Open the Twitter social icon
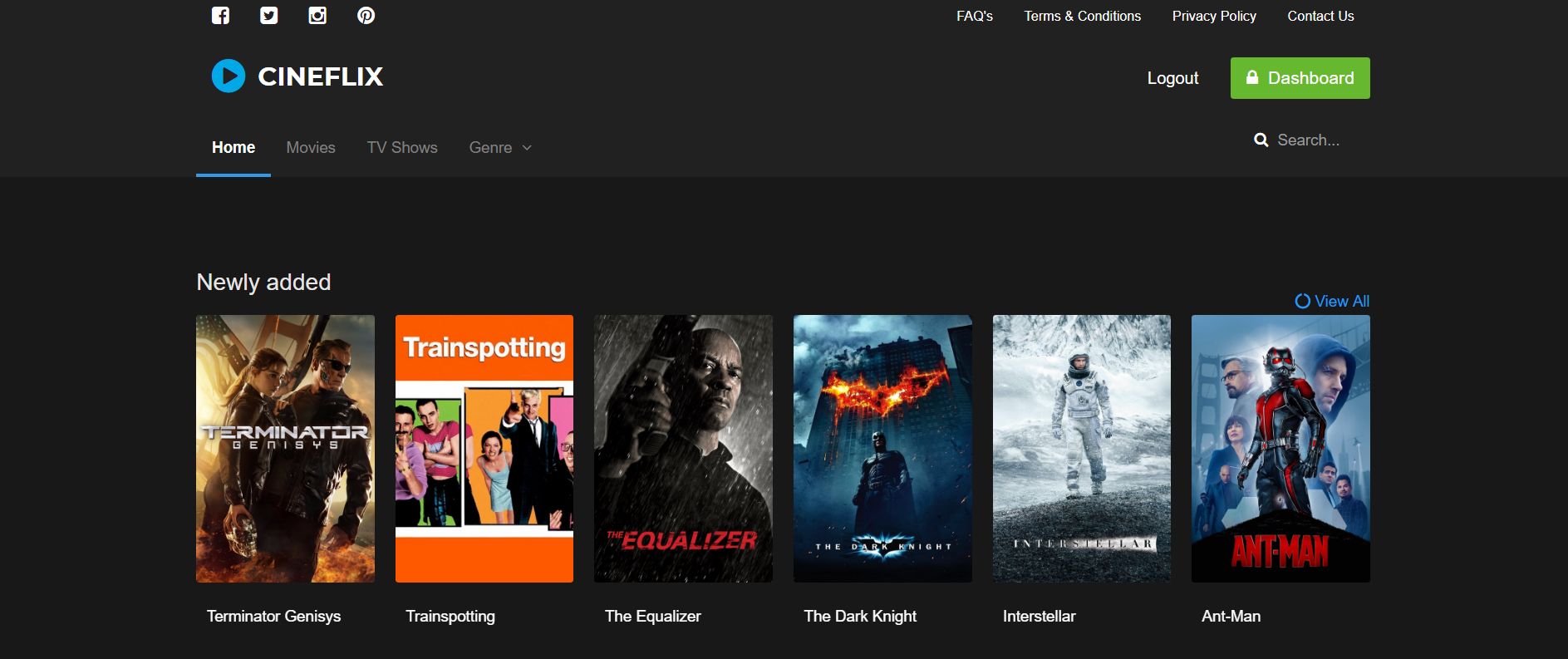The width and height of the screenshot is (1568, 659). point(268,16)
